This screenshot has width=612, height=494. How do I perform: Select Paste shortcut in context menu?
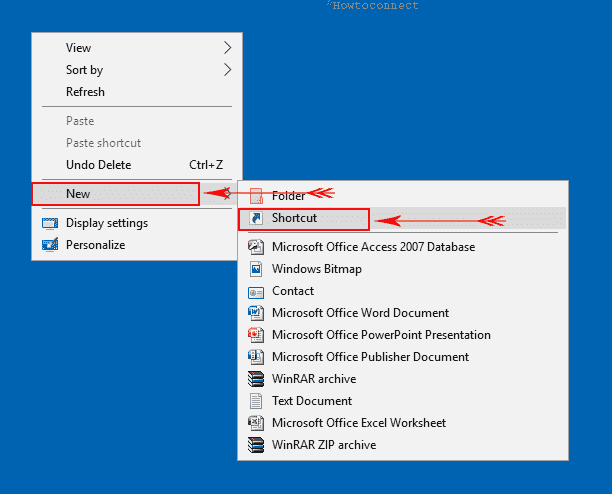[x=137, y=143]
